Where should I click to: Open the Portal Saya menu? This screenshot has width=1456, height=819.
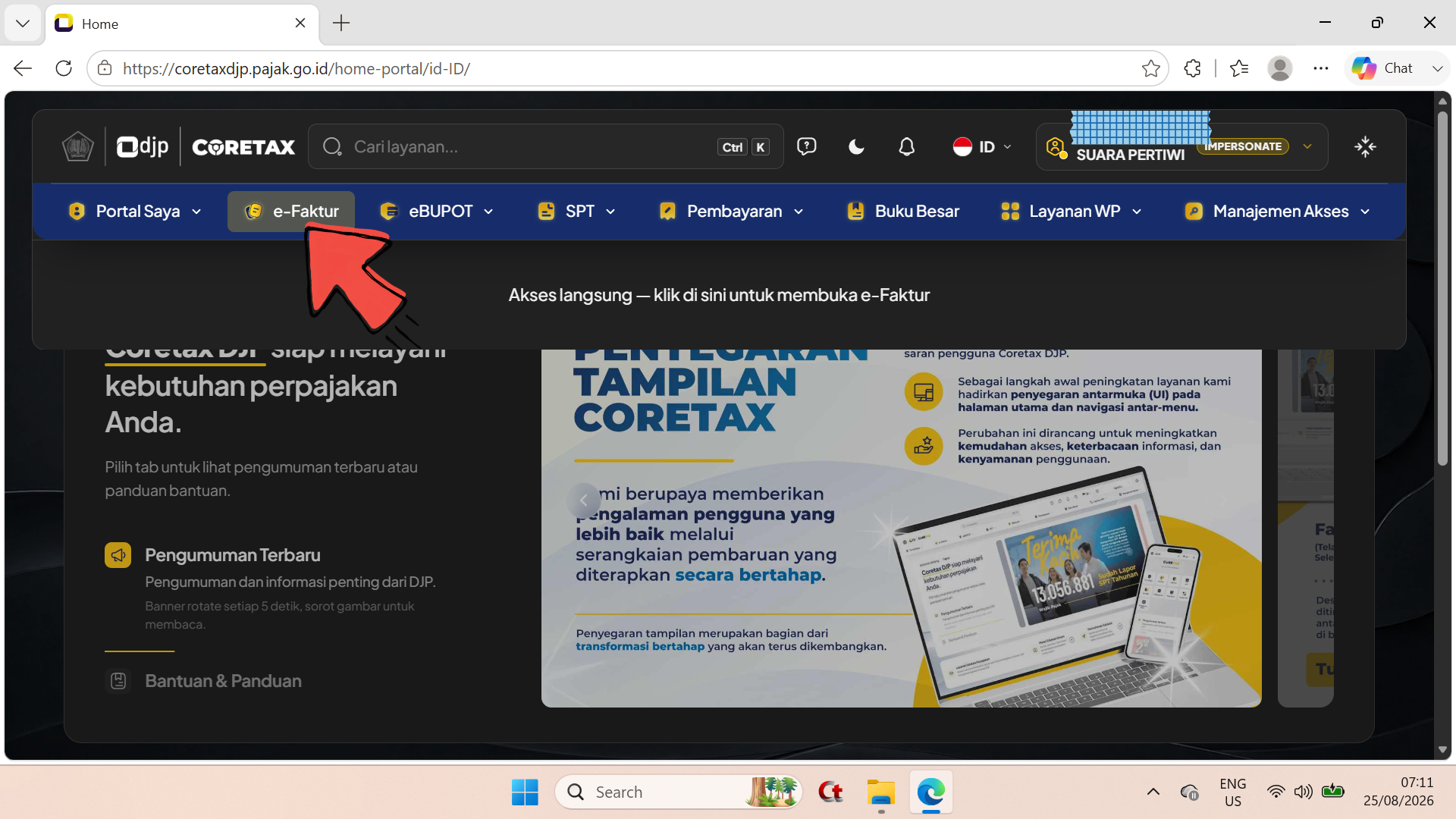point(135,211)
